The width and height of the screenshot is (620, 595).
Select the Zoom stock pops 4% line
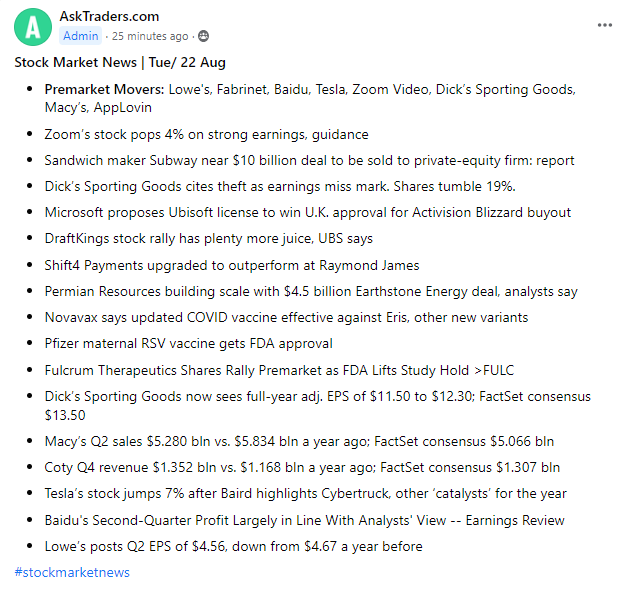coord(206,134)
